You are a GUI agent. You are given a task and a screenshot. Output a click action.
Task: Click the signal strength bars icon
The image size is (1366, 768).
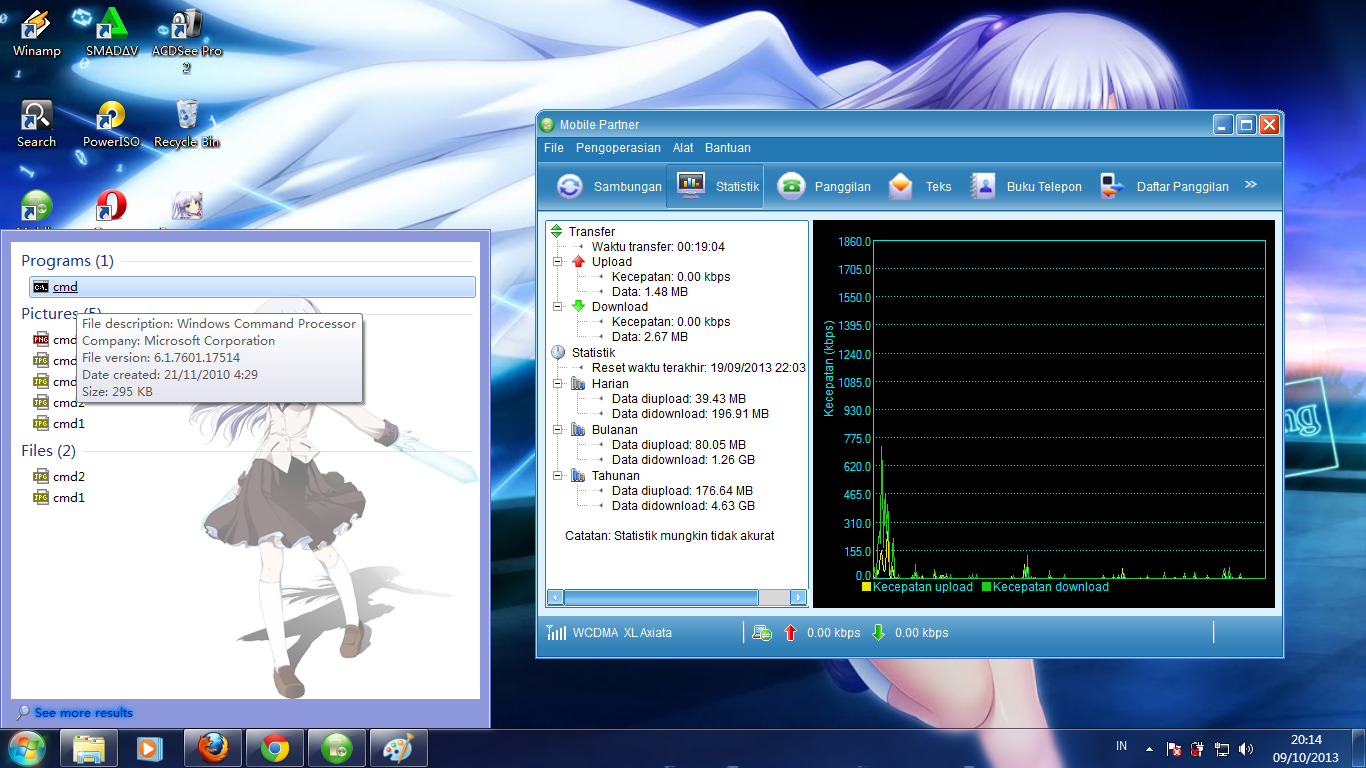pos(556,632)
